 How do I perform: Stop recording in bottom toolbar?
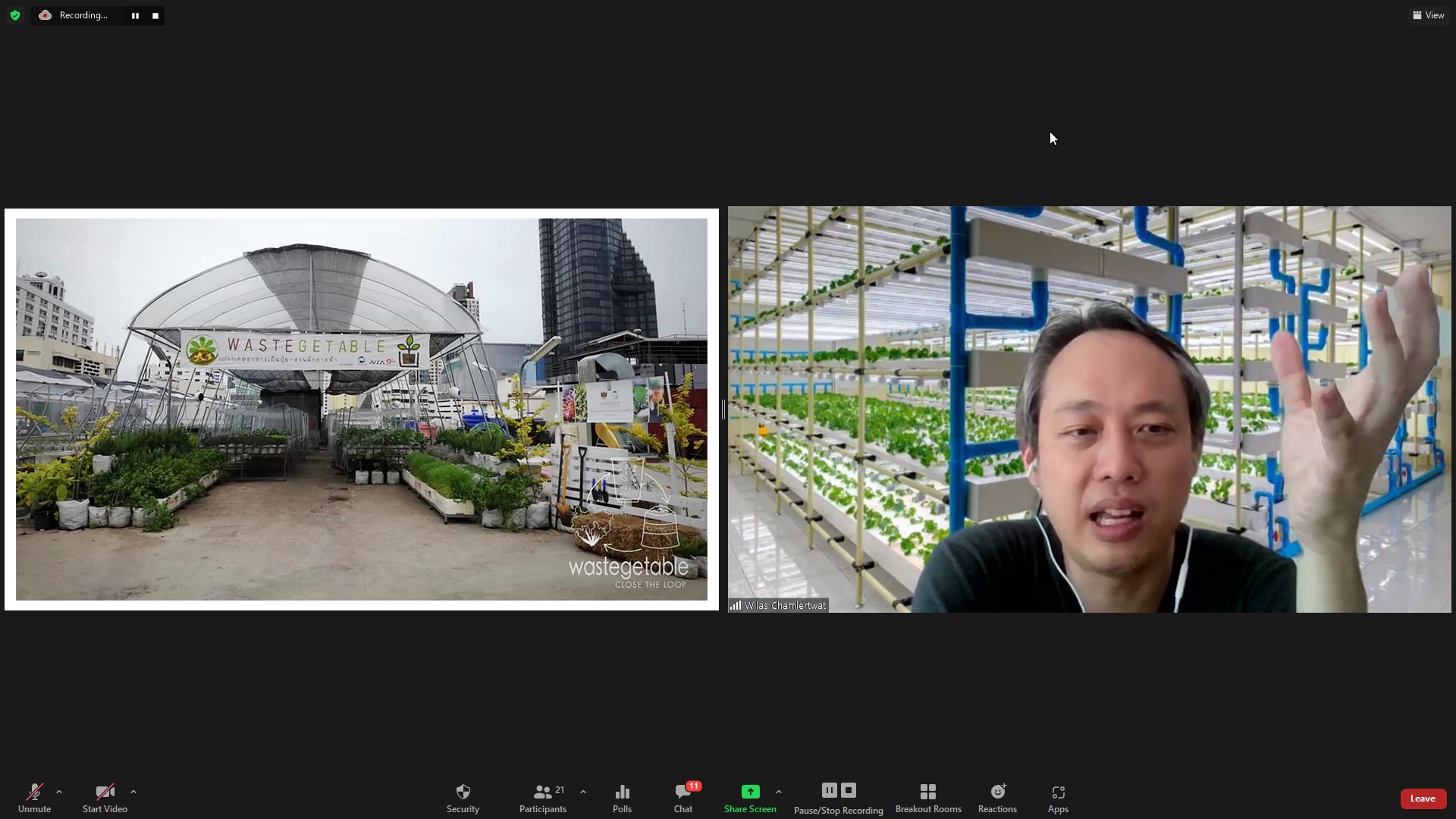[x=849, y=790]
